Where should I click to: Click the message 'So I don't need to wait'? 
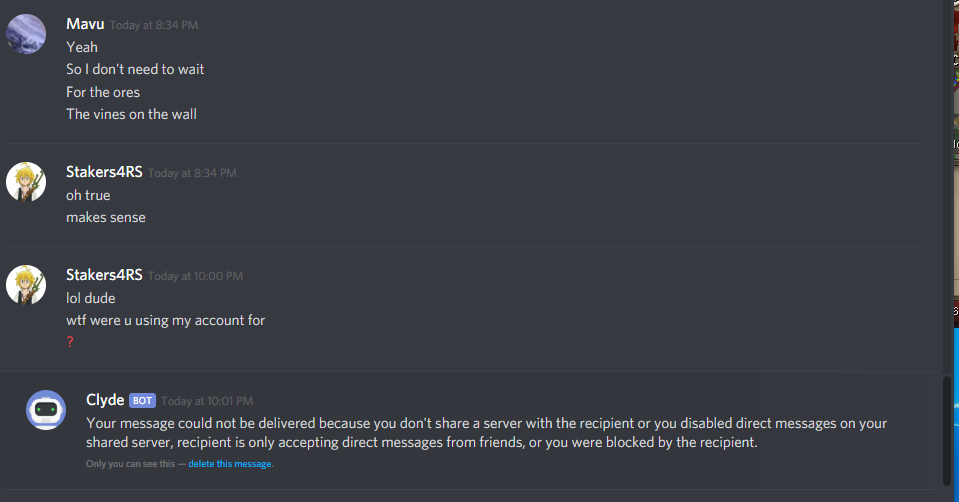135,70
